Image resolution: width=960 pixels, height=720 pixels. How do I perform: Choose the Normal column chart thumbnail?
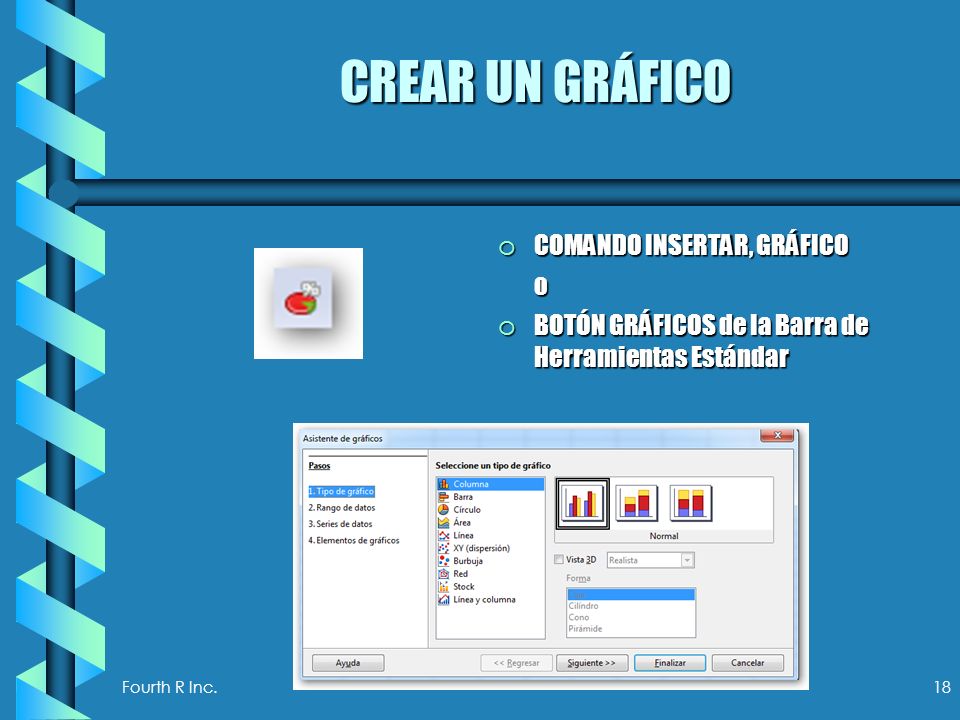click(x=582, y=503)
